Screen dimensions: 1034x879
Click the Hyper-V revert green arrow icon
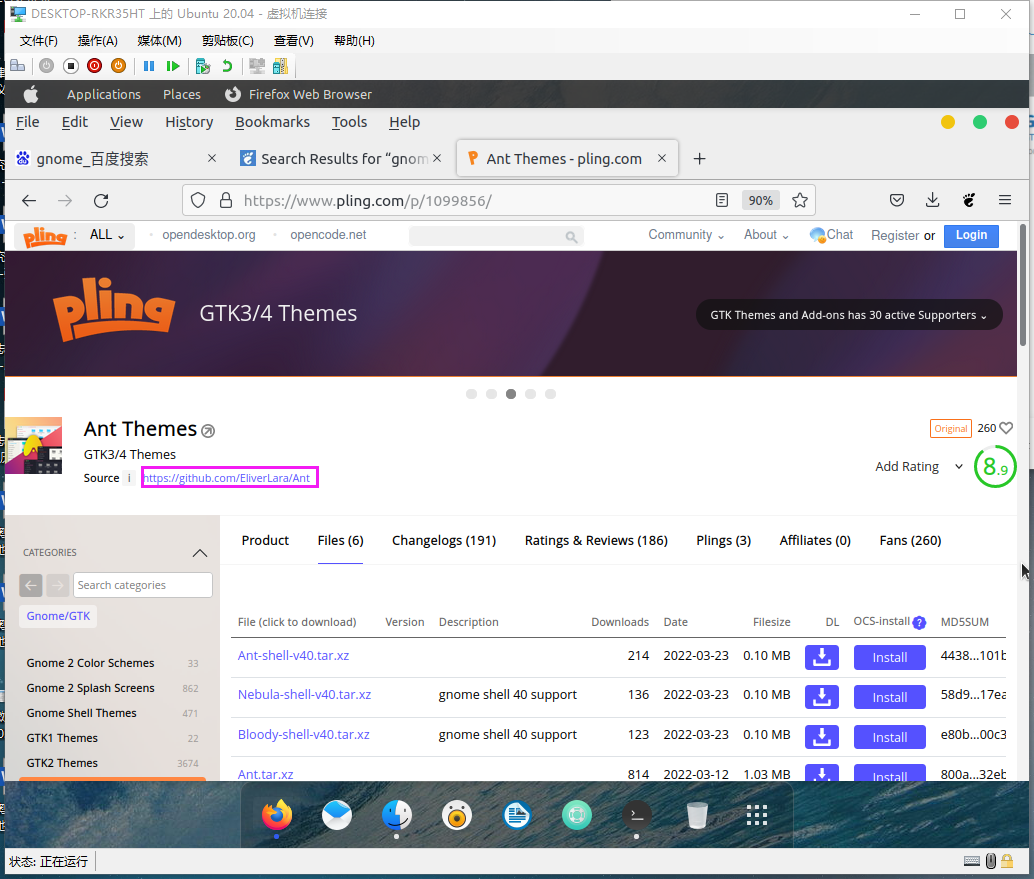tap(228, 66)
